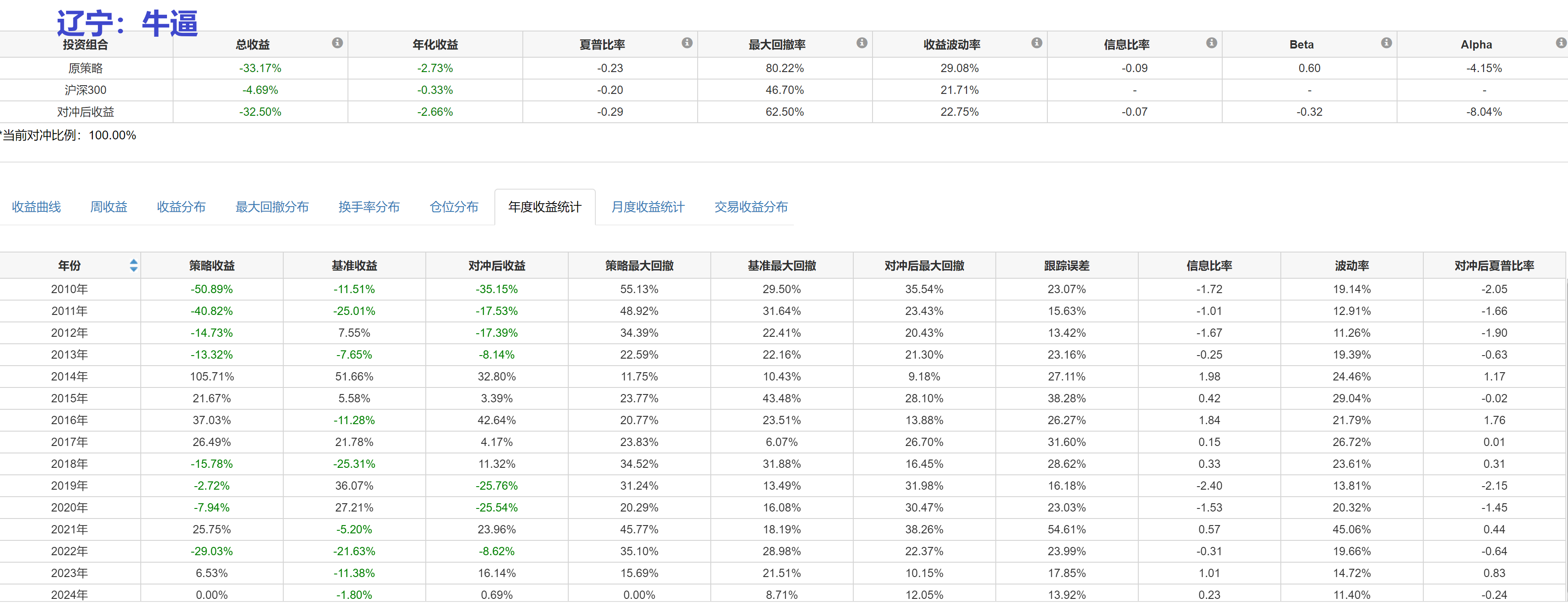The height and width of the screenshot is (605, 1568).
Task: Open 交易收益分布 tab
Action: [x=751, y=207]
